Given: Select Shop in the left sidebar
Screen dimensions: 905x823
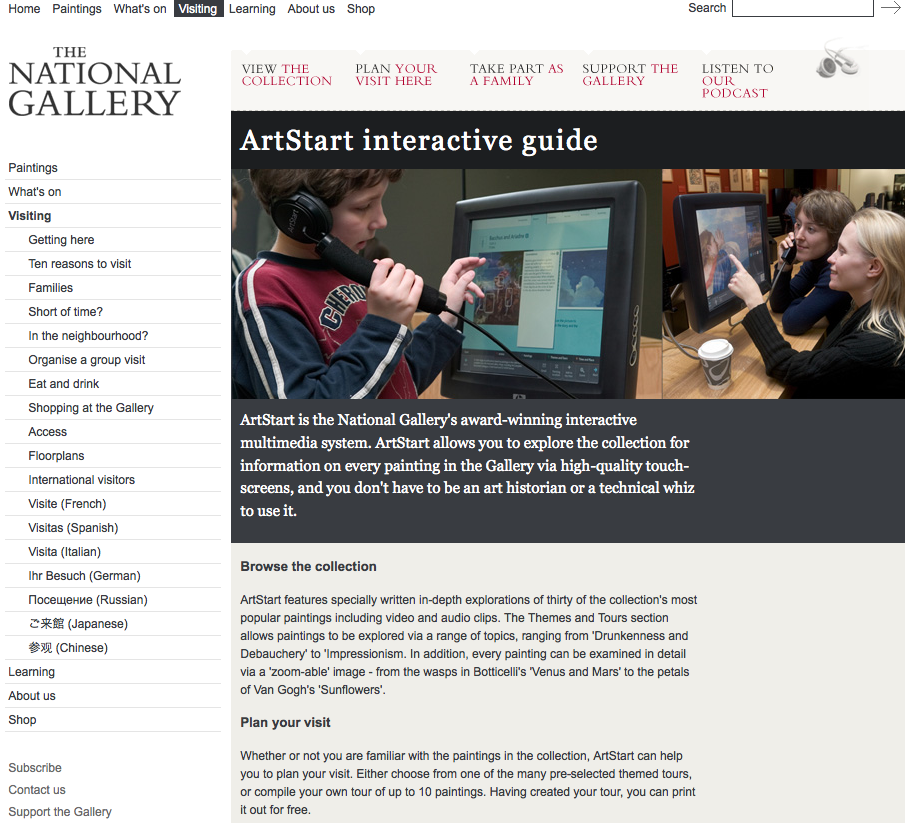Looking at the screenshot, I should tap(22, 720).
